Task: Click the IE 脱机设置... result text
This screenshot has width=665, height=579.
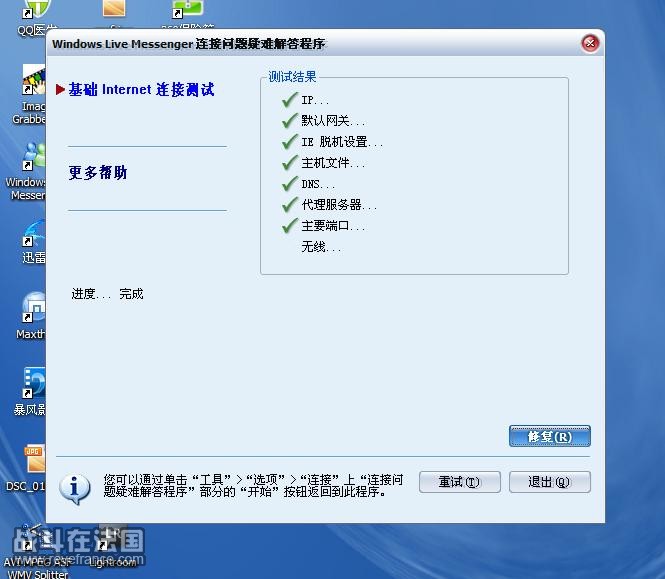Action: click(x=342, y=142)
